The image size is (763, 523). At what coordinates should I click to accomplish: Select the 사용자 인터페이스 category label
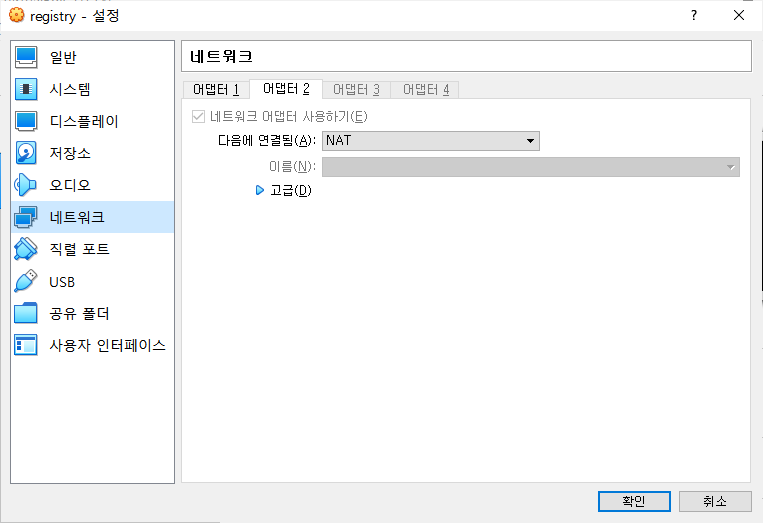[108, 345]
